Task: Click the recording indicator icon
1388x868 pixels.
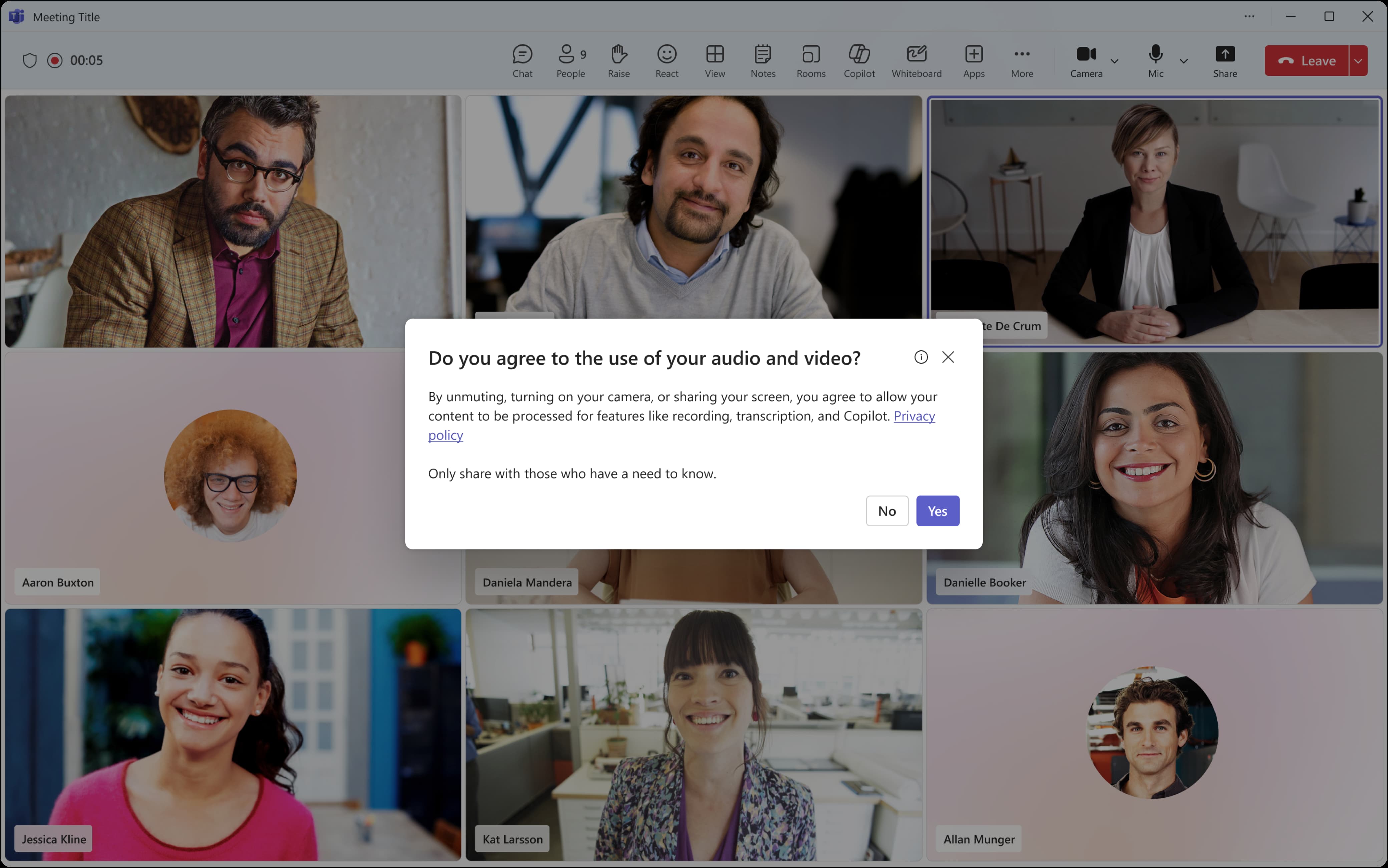Action: tap(54, 60)
